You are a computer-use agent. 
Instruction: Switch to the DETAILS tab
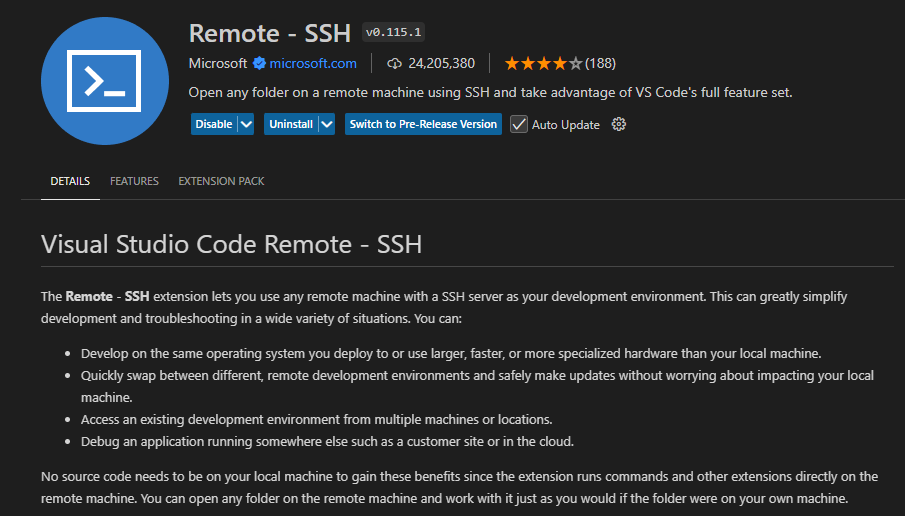point(70,181)
